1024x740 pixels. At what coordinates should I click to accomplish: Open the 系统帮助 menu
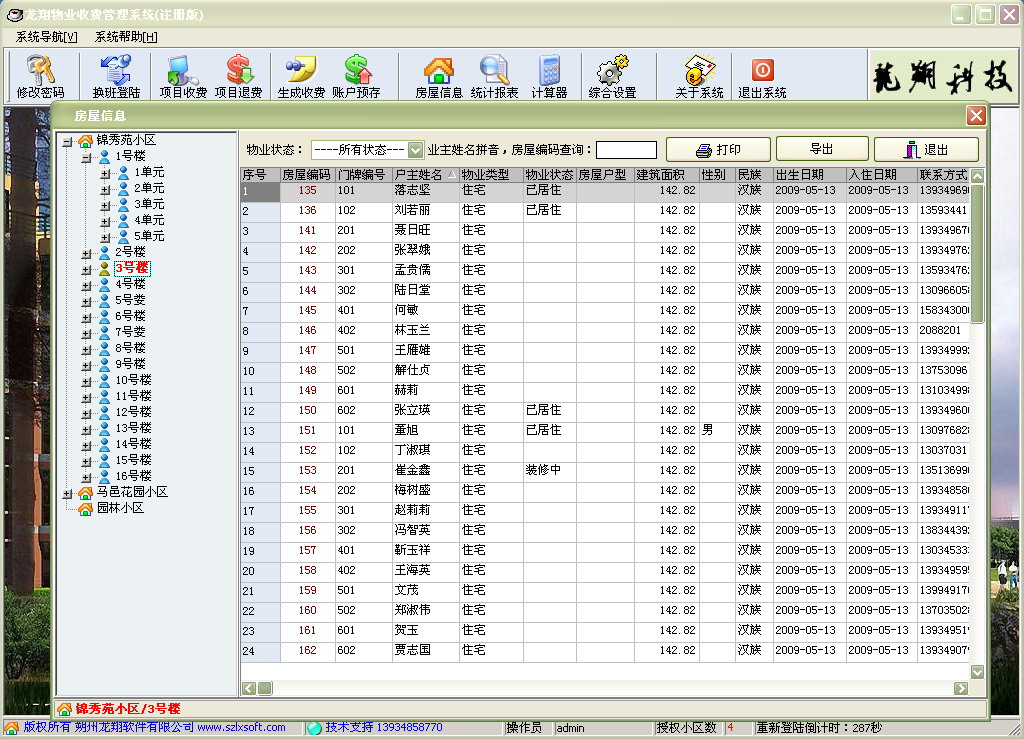click(x=126, y=37)
